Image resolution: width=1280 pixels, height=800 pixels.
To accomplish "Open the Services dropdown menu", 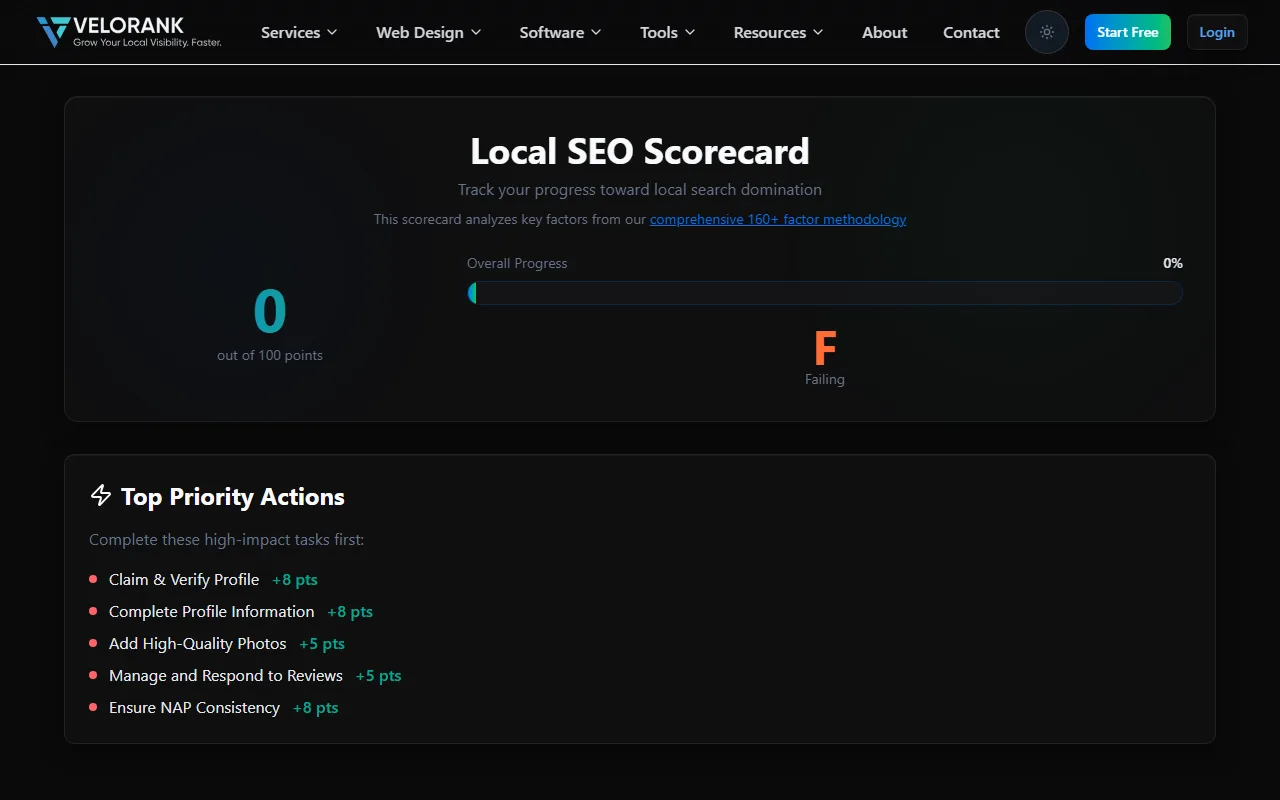I will click(x=299, y=32).
